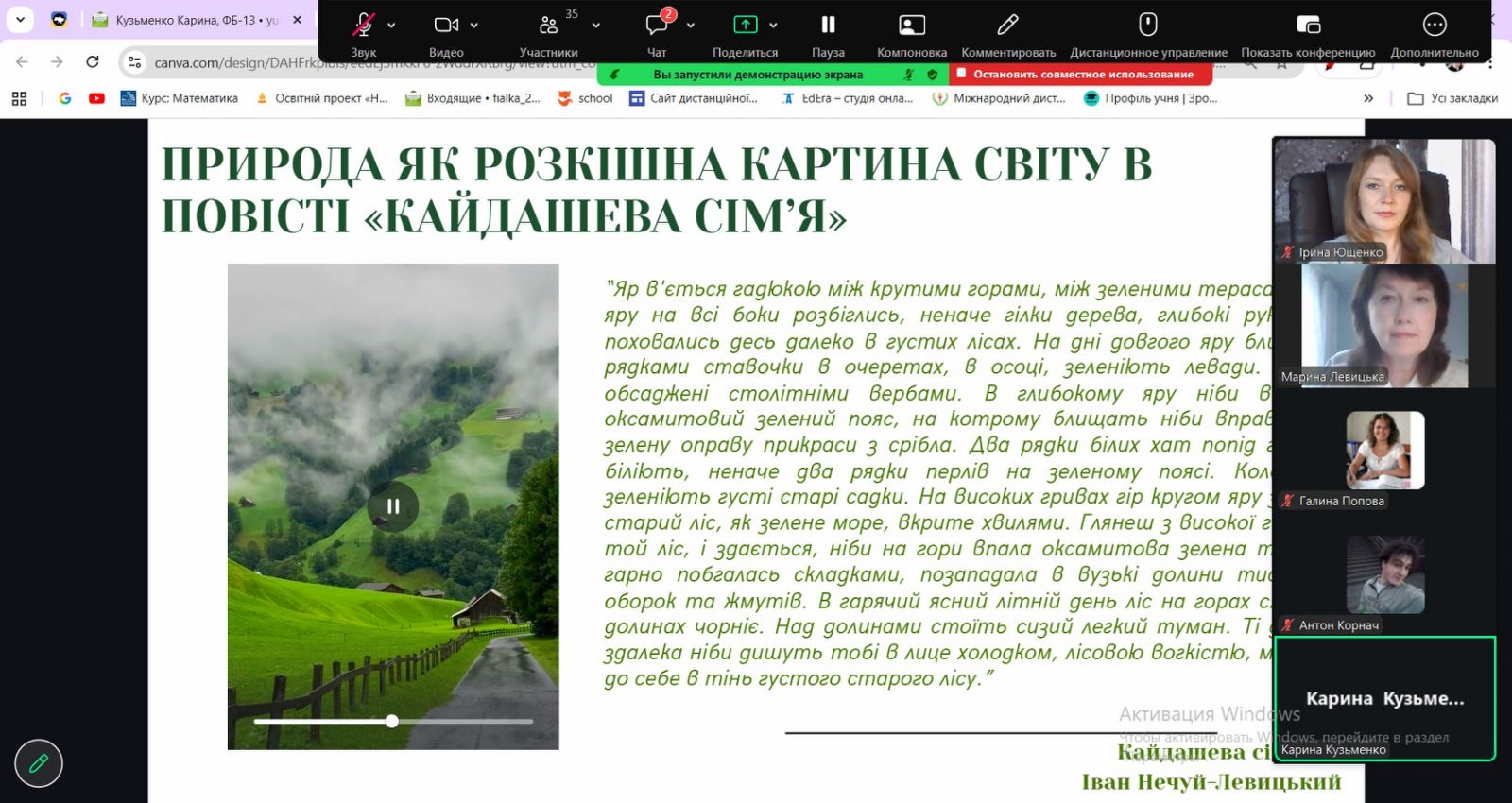This screenshot has width=1512, height=803.
Task: Expand the chevron next to Участники
Action: (x=595, y=26)
